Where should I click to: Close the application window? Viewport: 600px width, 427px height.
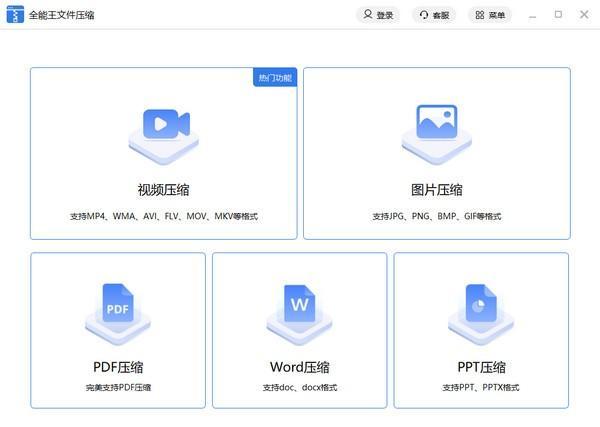(x=584, y=15)
